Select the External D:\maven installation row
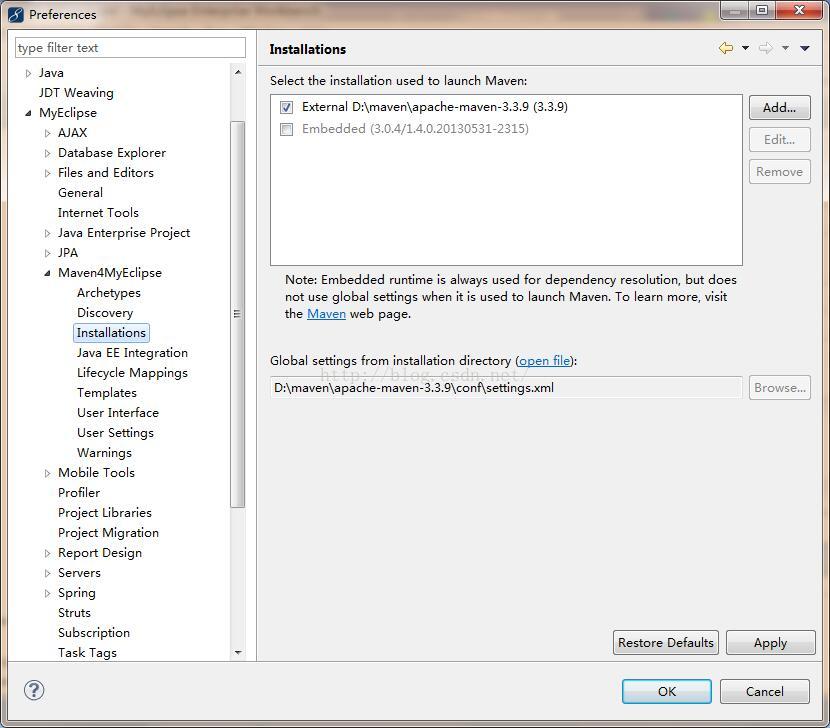The image size is (830, 728). 435,107
